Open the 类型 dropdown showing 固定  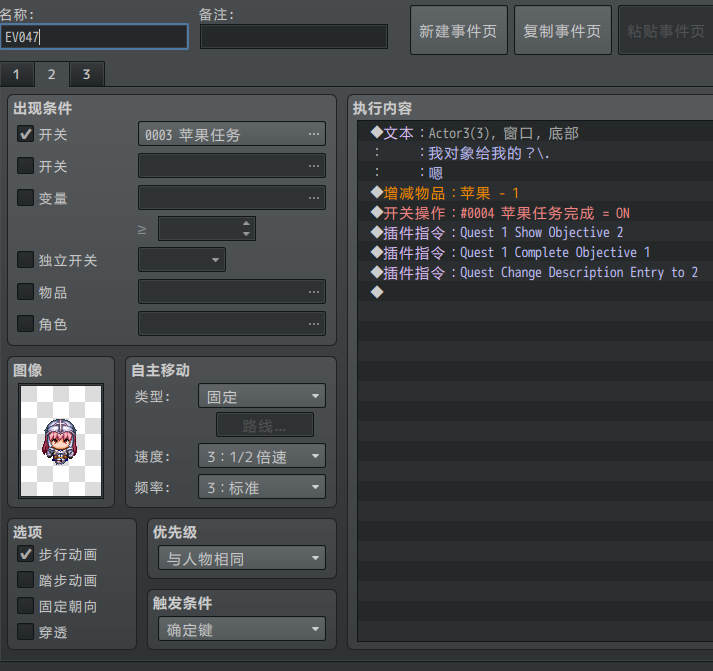tap(262, 396)
